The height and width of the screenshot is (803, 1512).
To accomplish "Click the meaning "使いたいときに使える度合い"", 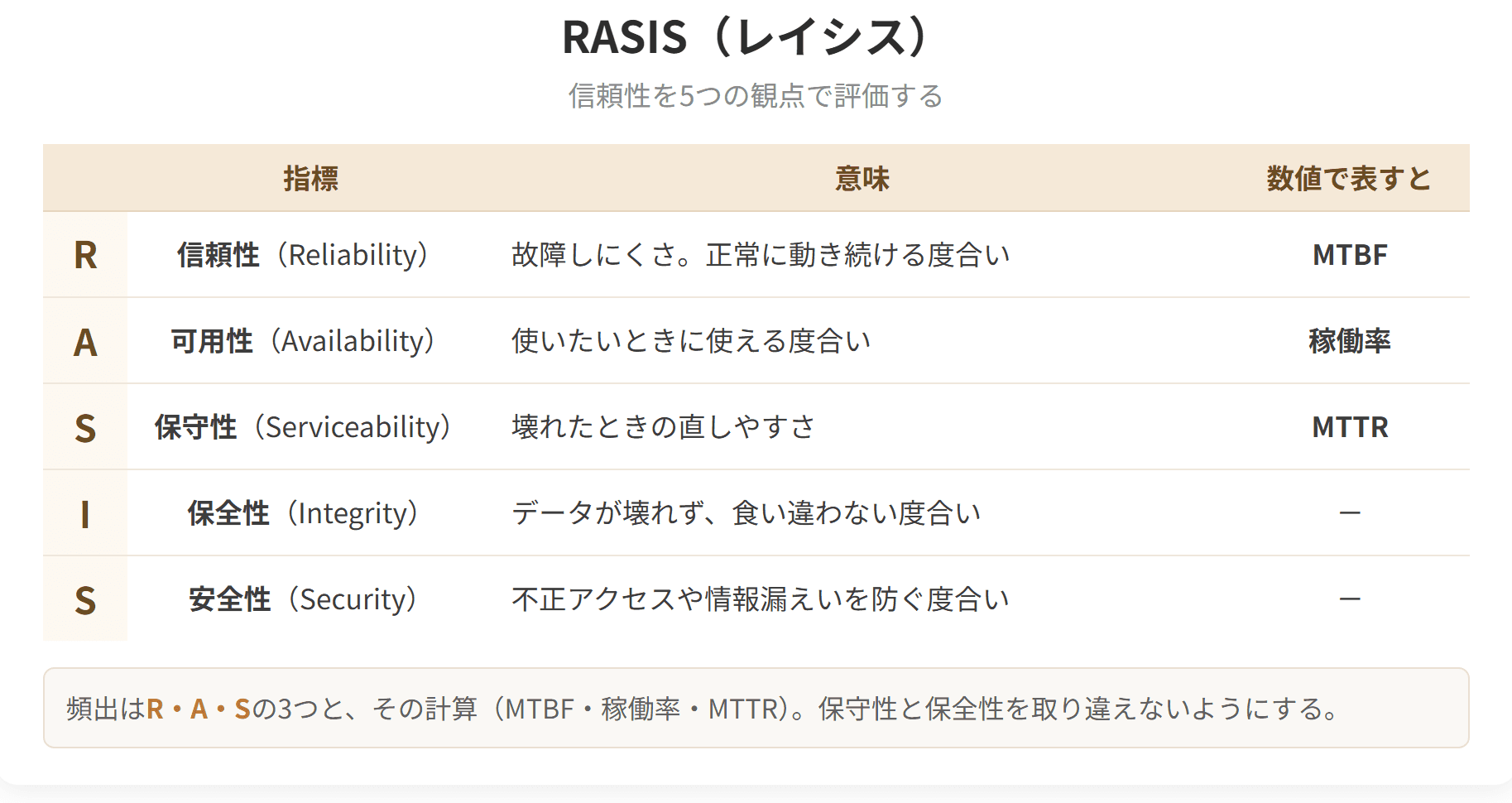I will pyautogui.click(x=691, y=341).
